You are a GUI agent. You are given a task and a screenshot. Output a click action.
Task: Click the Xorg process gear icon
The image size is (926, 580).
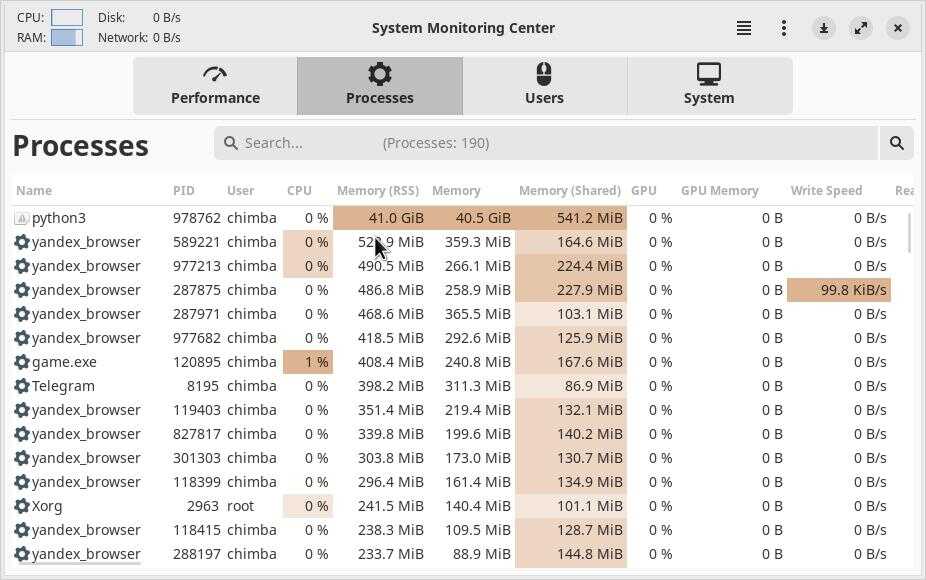22,506
